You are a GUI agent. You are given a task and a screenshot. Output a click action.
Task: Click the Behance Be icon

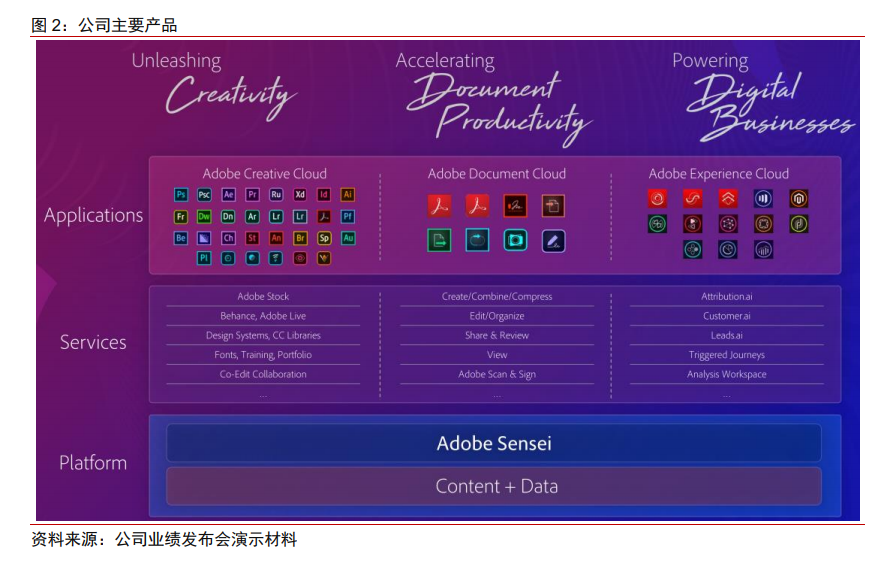point(180,238)
